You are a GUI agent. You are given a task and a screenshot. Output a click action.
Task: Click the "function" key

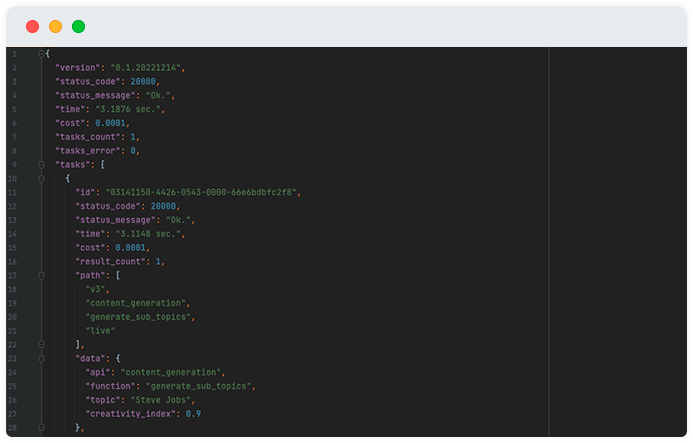(x=110, y=386)
